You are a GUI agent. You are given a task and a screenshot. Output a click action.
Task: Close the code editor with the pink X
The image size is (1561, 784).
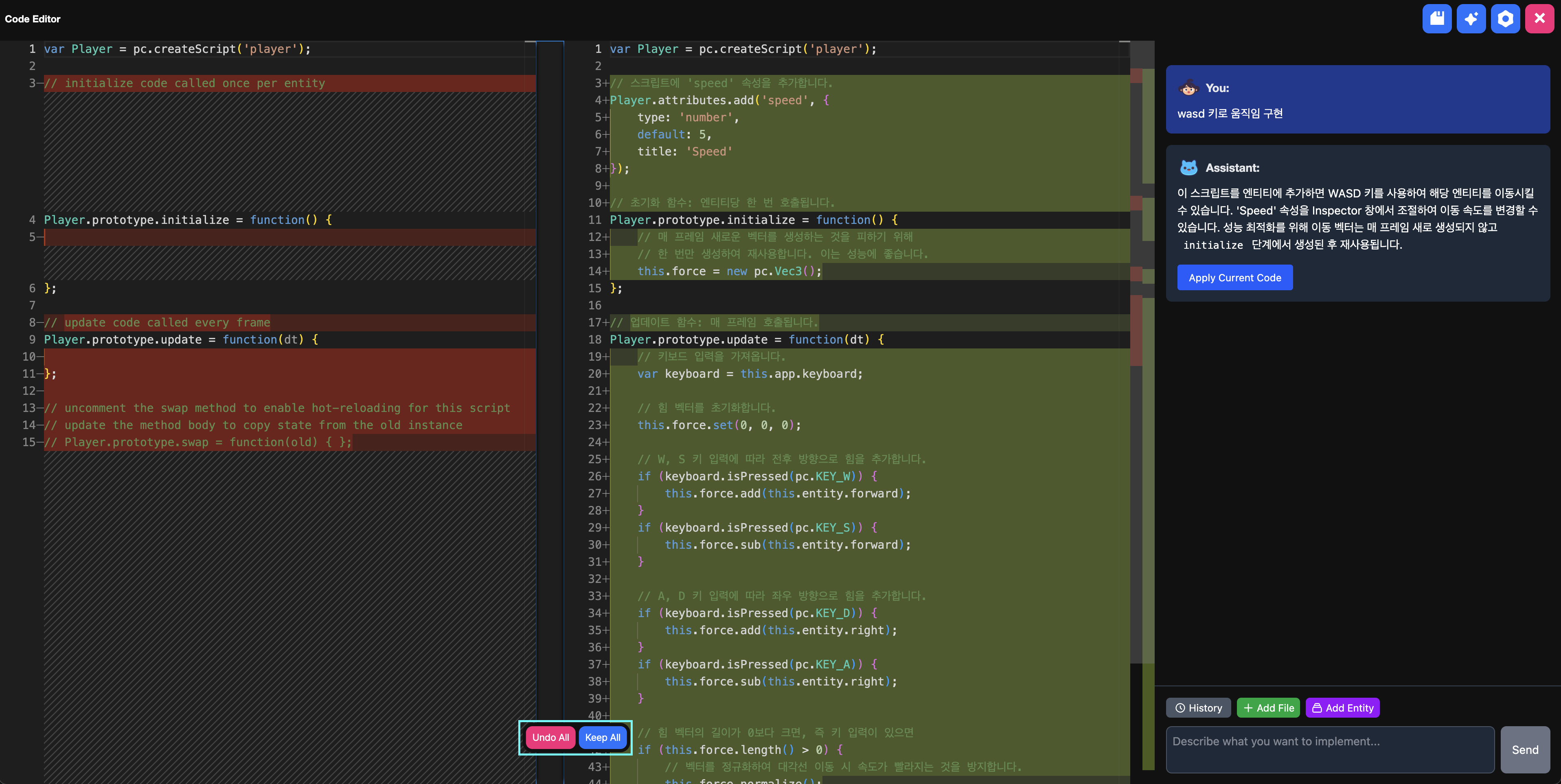(x=1539, y=19)
